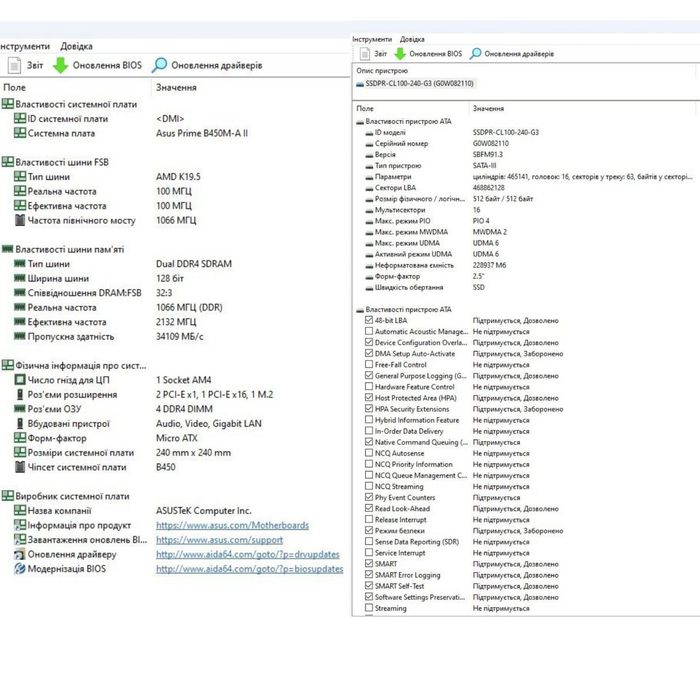Click the icon beside 'Оновлення драйверу' row
Image resolution: width=700 pixels, height=700 pixels.
[20, 554]
